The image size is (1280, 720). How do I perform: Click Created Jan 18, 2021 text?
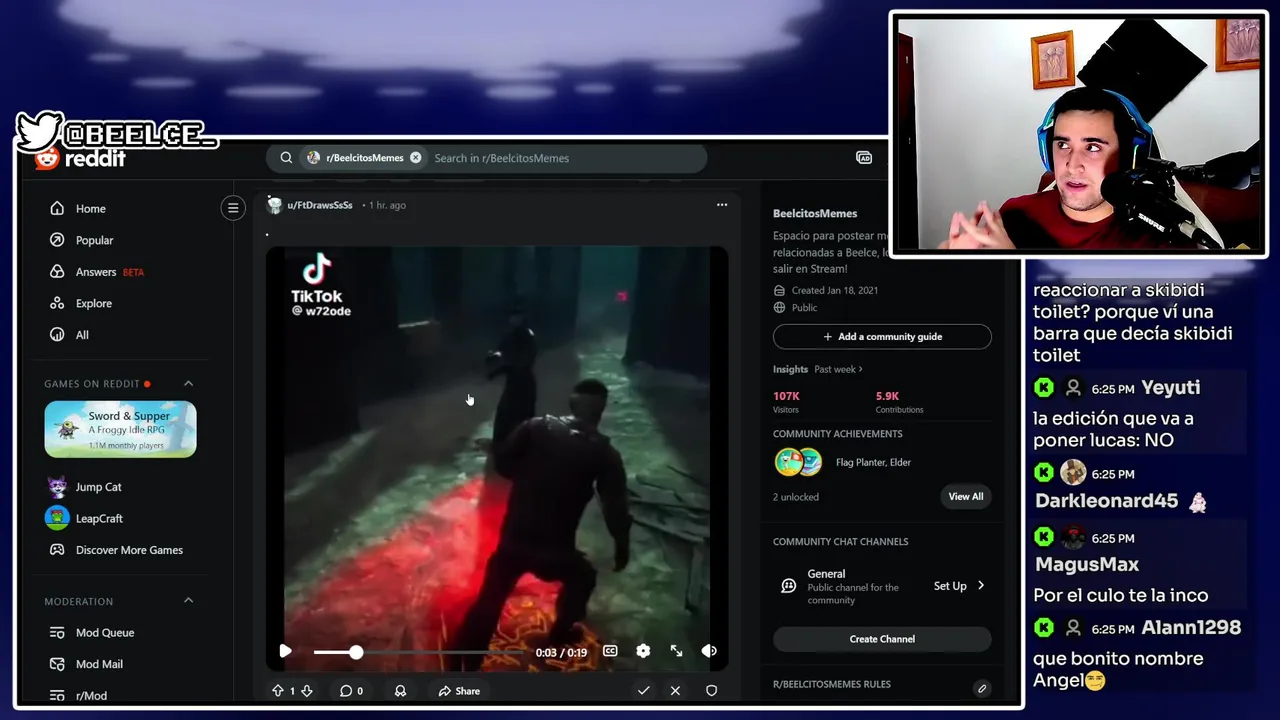(834, 290)
